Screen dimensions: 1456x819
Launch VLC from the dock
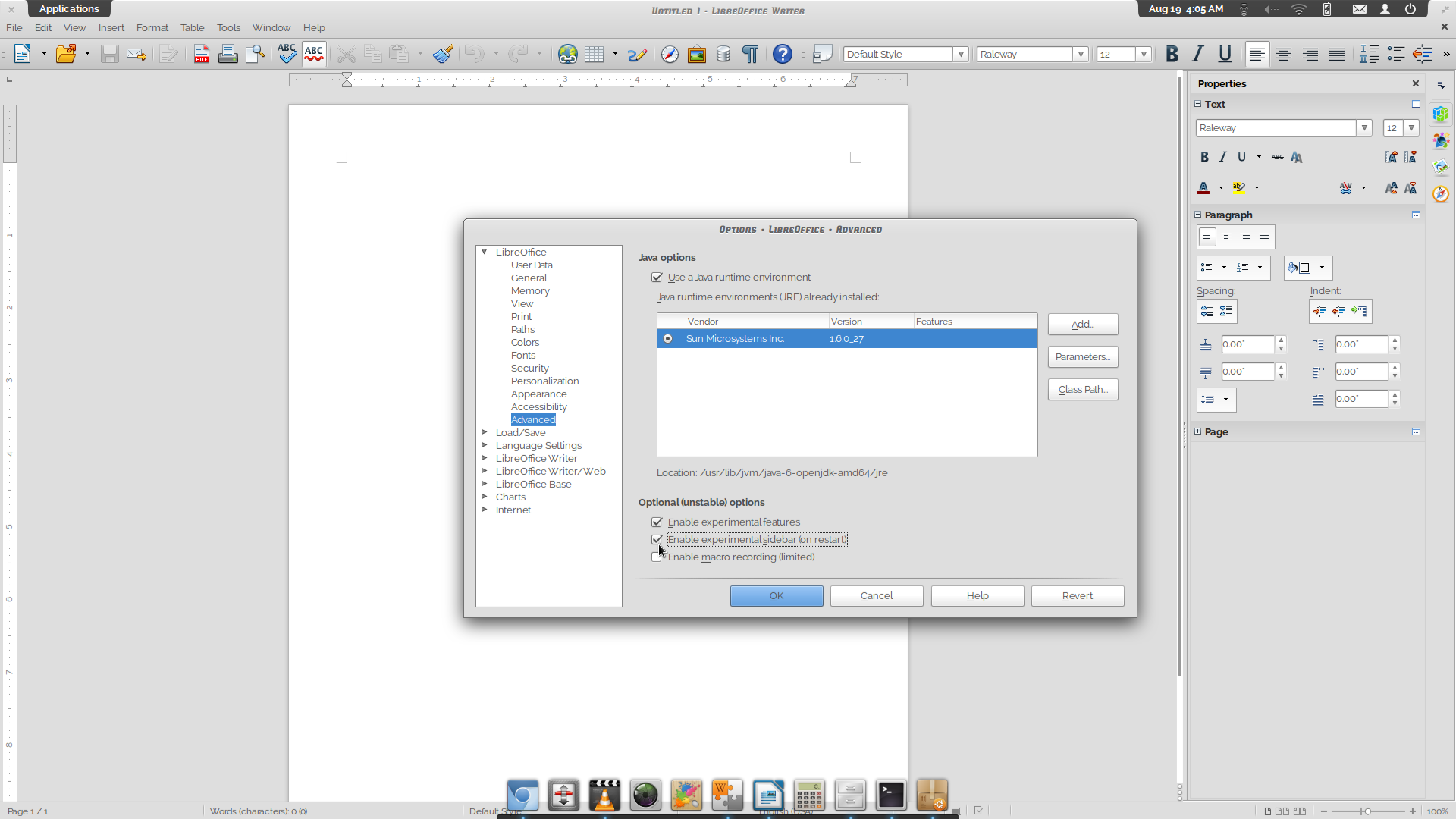604,795
